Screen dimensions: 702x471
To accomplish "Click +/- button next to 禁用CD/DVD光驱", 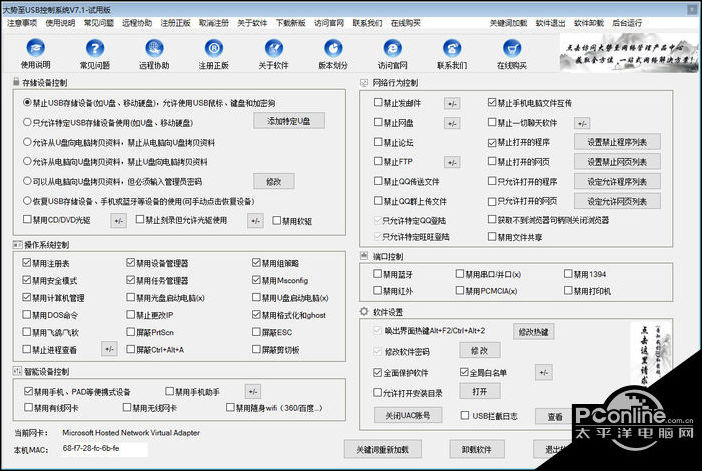I will click(118, 221).
